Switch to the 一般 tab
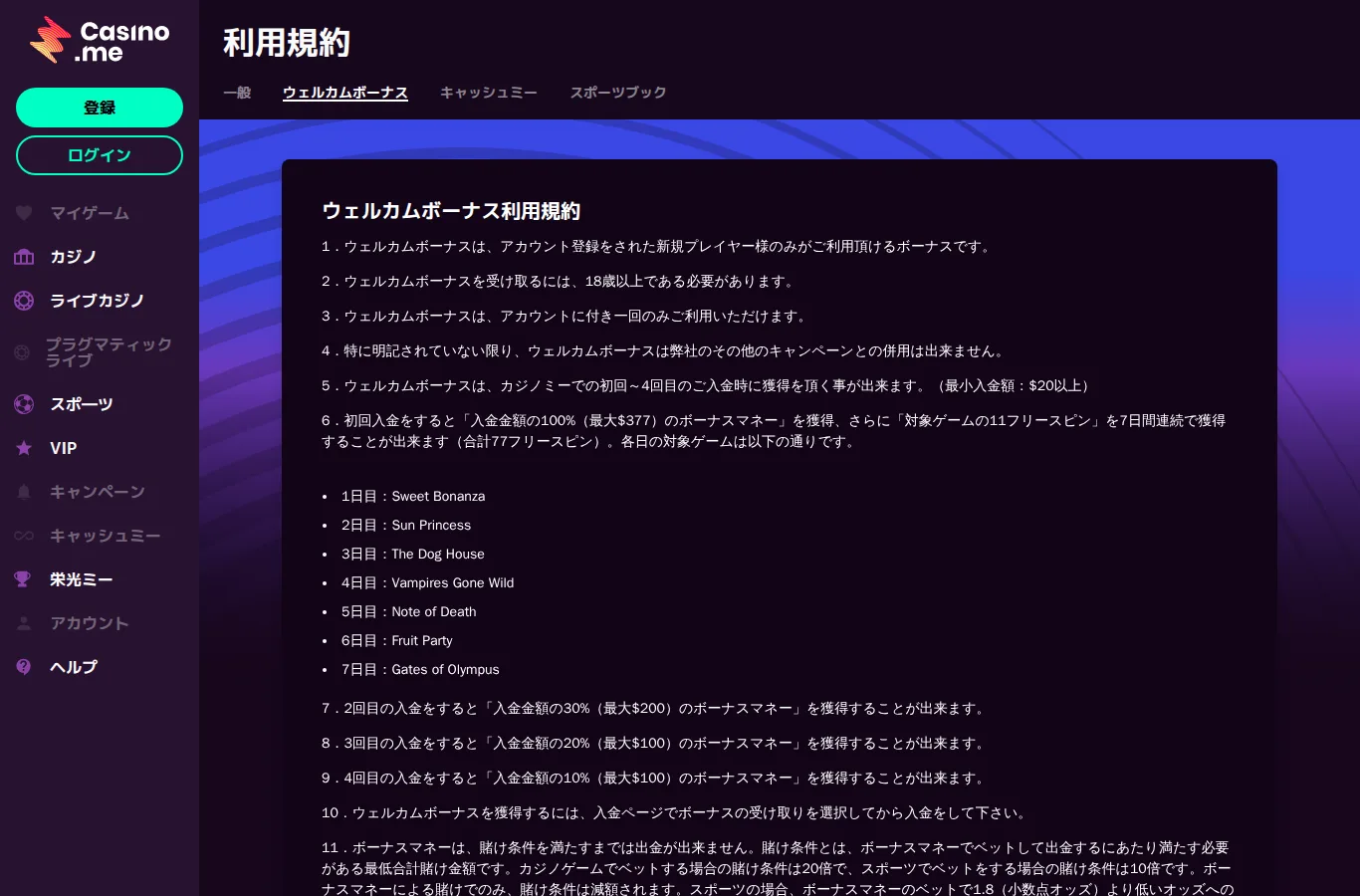The width and height of the screenshot is (1360, 896). coord(237,93)
